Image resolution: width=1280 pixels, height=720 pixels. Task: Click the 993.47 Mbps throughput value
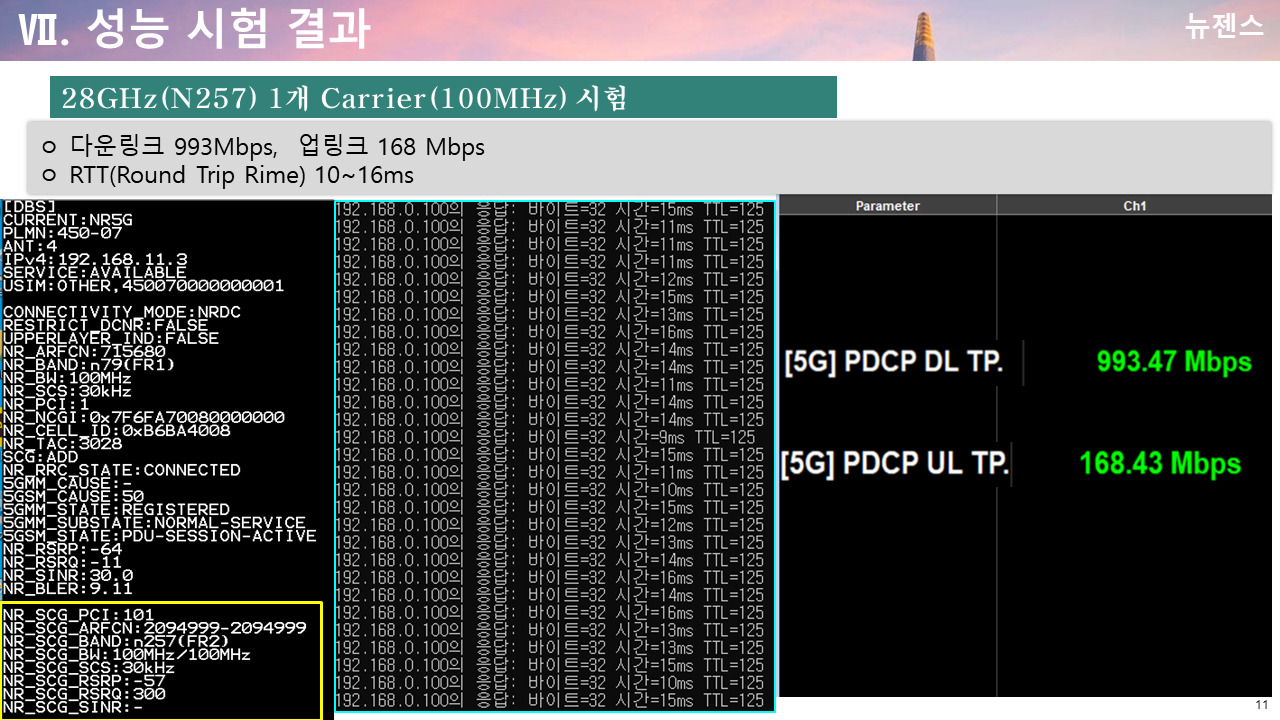(x=1173, y=361)
